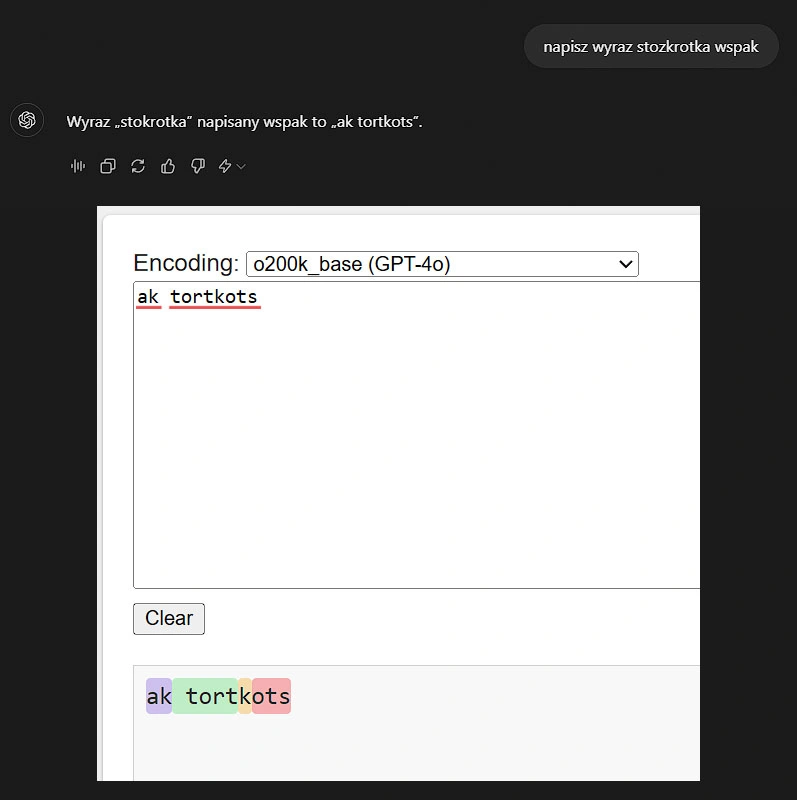The height and width of the screenshot is (800, 797).
Task: Click the "Encoding:" label
Action: click(x=186, y=263)
